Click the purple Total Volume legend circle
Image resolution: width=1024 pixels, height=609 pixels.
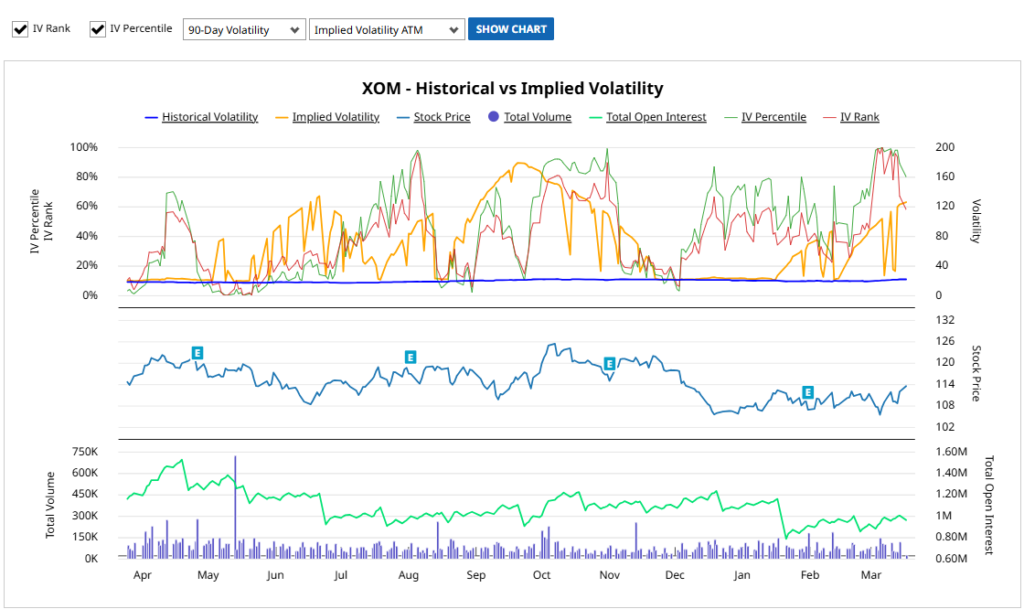point(494,117)
